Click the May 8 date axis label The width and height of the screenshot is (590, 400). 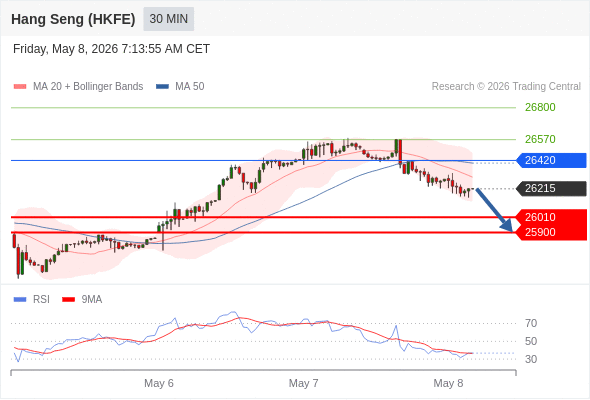click(x=448, y=383)
